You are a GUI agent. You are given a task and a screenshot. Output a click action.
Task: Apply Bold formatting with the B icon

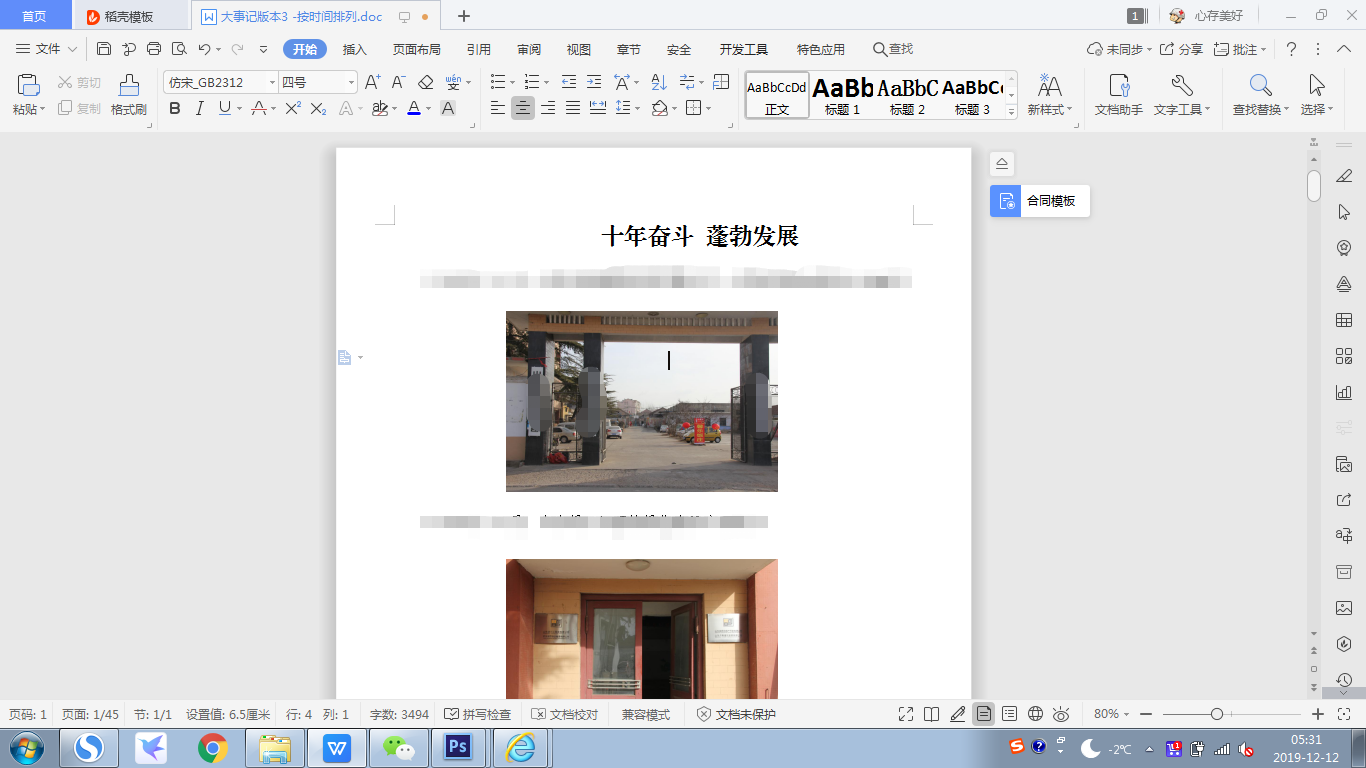click(x=175, y=108)
